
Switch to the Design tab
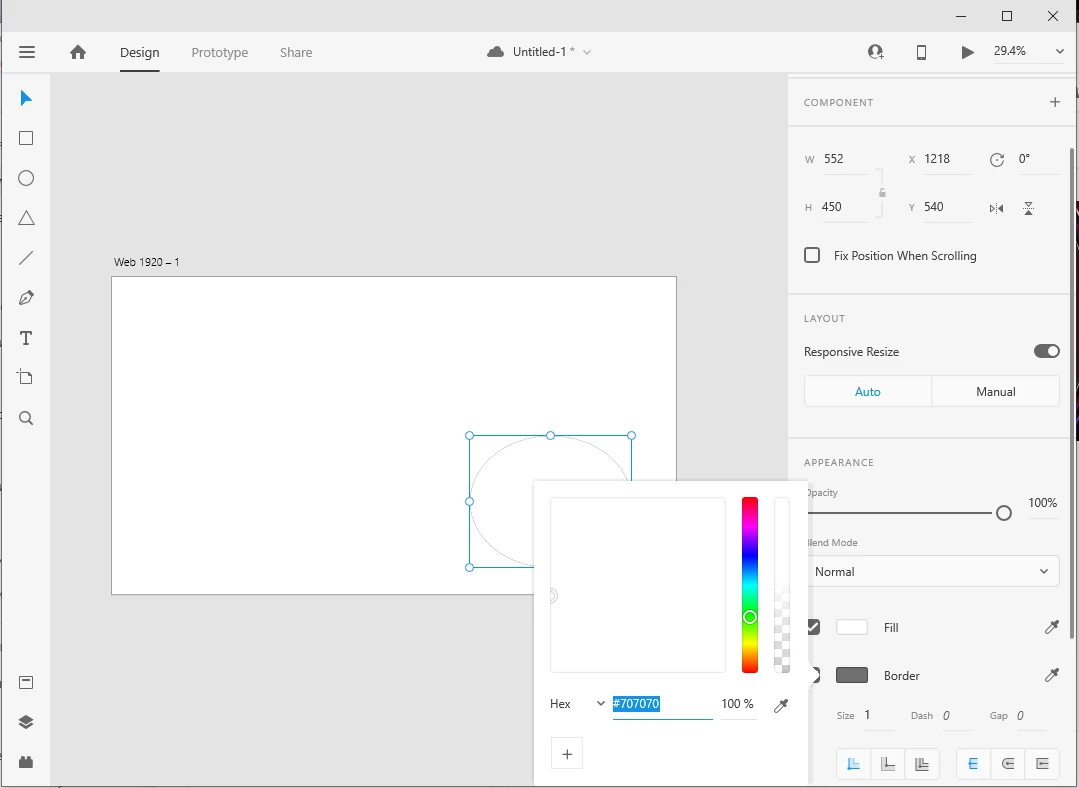pyautogui.click(x=140, y=52)
